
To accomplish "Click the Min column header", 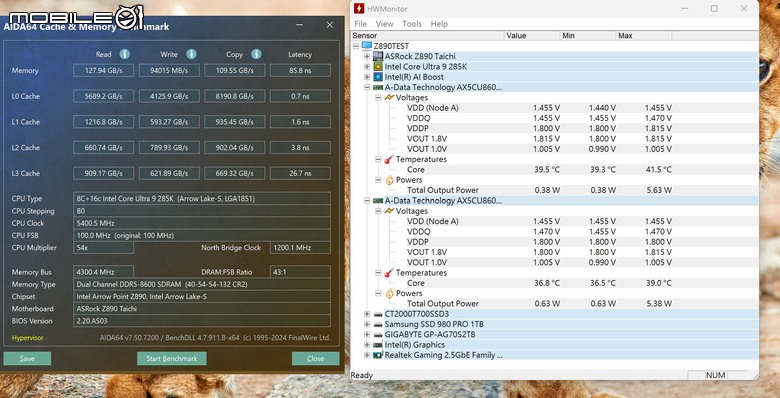I will (x=587, y=36).
